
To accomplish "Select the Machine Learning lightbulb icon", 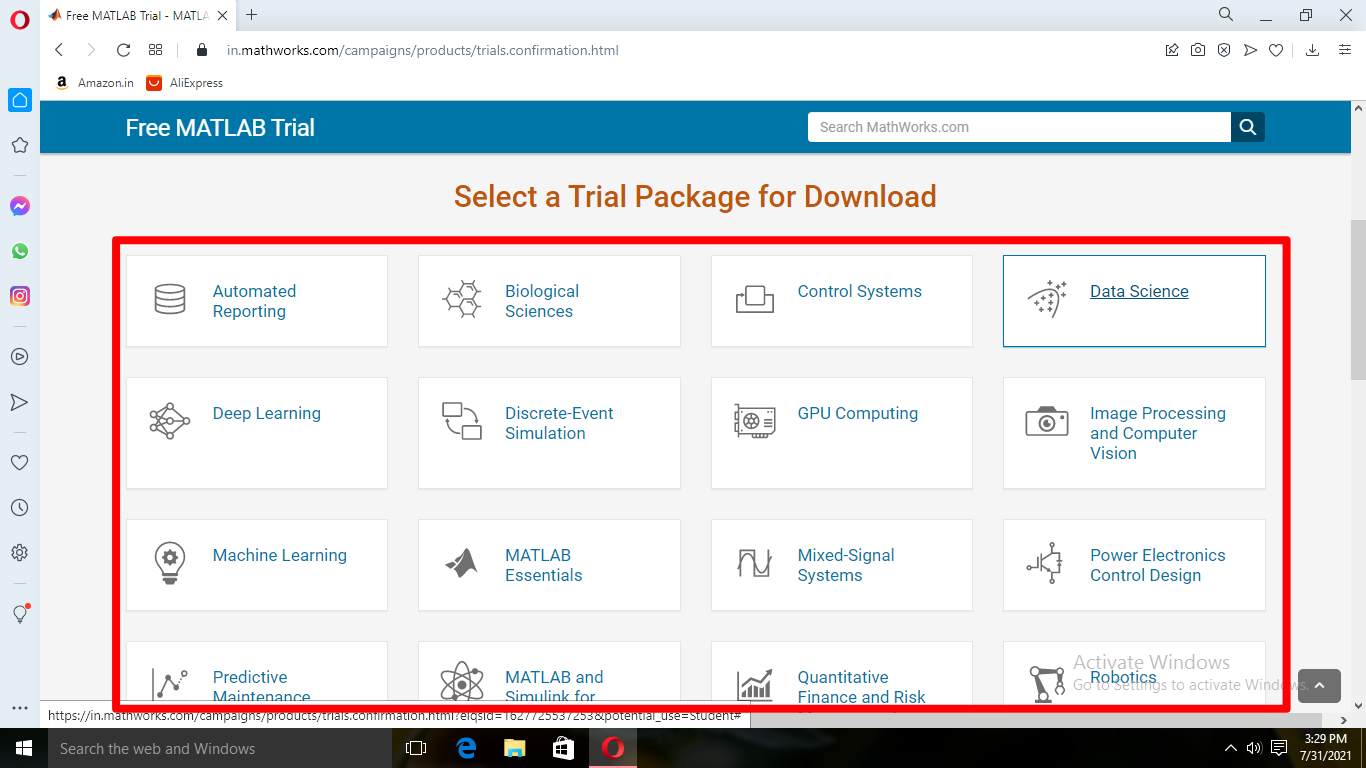I will [x=168, y=563].
